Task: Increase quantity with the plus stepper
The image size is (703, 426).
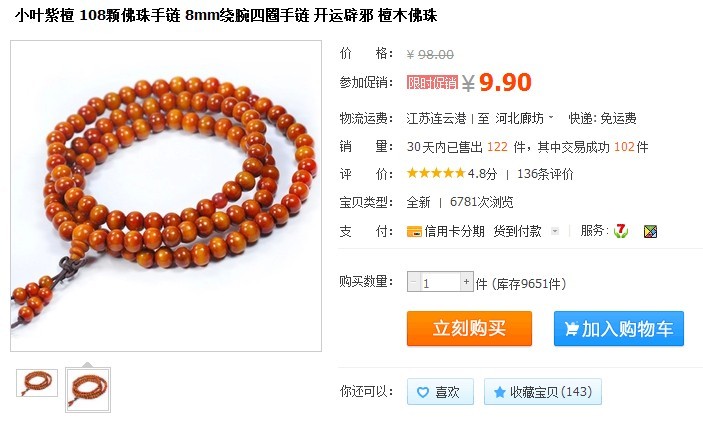Action: 467,282
